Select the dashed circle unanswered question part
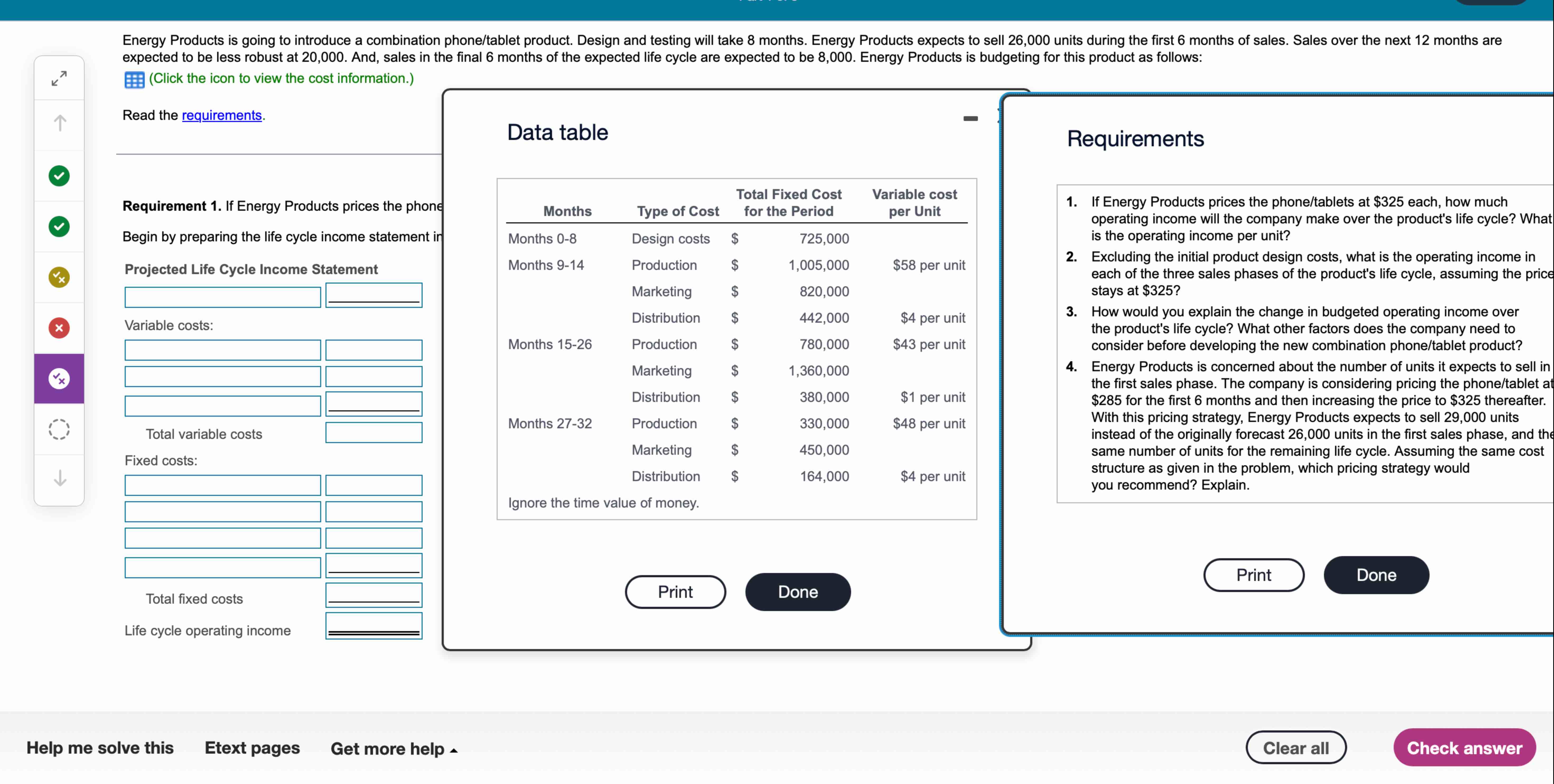Screen dimensions: 1554x784 click(x=59, y=429)
